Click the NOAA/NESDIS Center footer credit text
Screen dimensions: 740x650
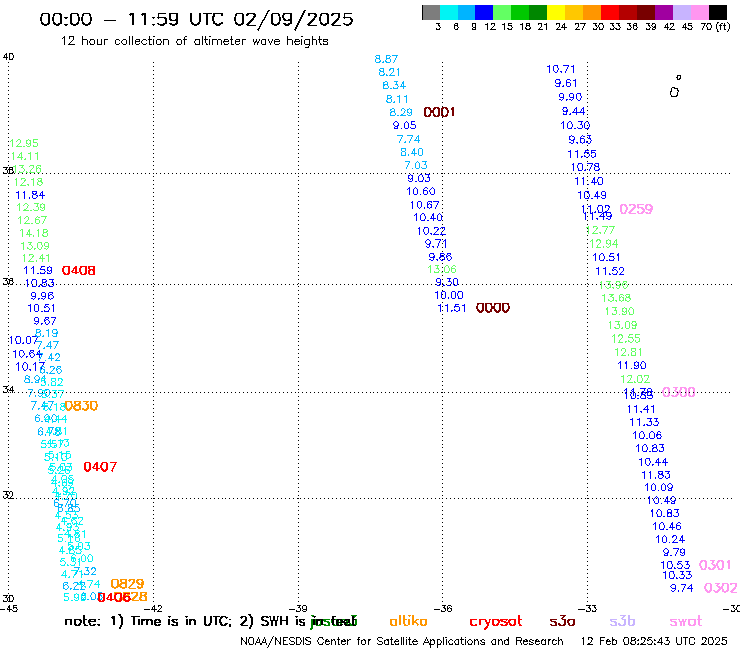click(402, 641)
